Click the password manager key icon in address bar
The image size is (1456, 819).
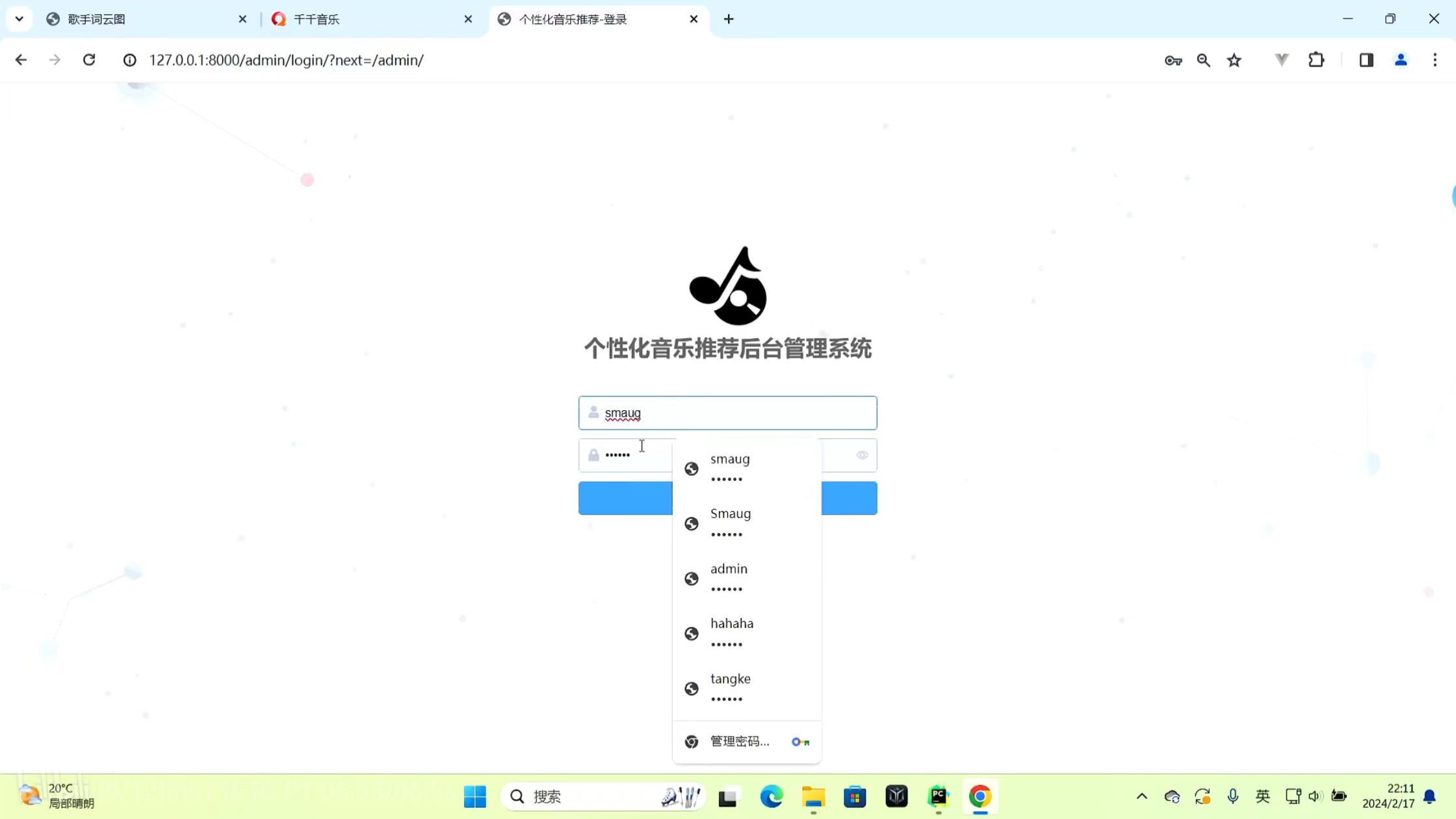[x=1173, y=60]
